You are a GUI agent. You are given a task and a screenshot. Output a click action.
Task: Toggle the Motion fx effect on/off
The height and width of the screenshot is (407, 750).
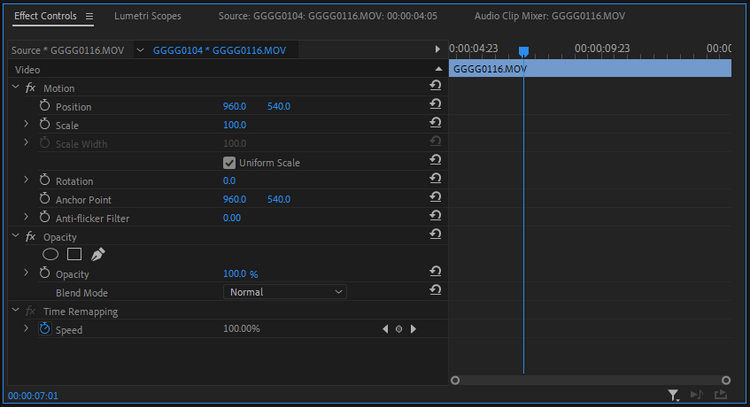(x=31, y=88)
